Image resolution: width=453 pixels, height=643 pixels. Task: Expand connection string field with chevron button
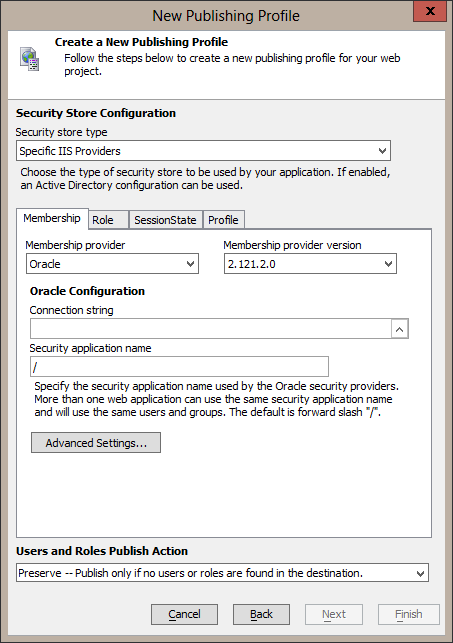pos(400,329)
